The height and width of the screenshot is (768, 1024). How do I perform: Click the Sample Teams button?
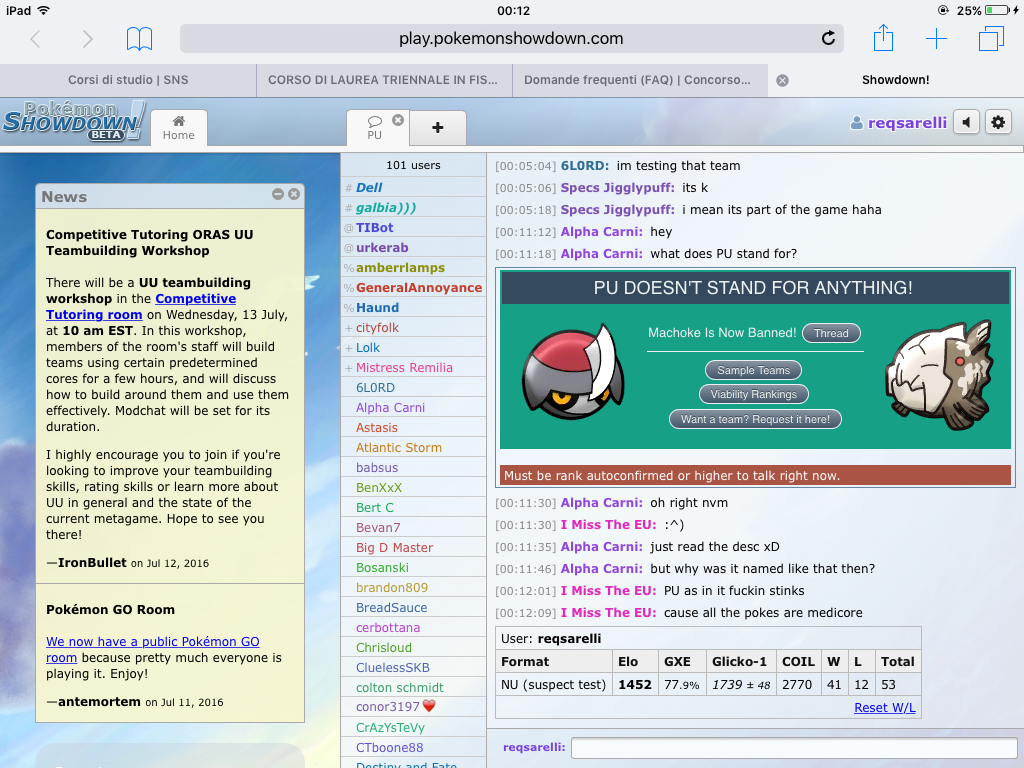[x=754, y=370]
